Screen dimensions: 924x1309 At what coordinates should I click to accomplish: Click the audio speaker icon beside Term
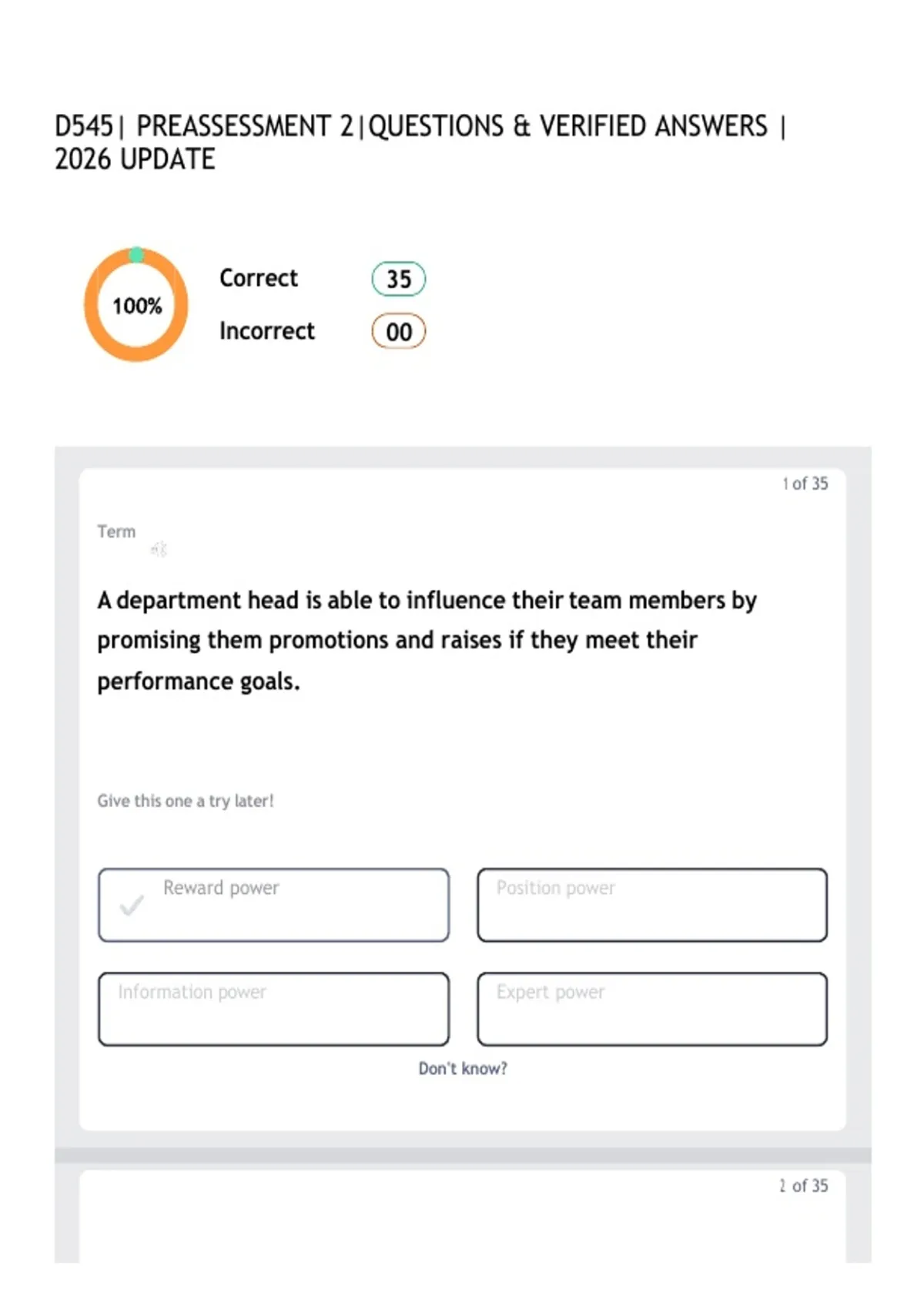[159, 549]
